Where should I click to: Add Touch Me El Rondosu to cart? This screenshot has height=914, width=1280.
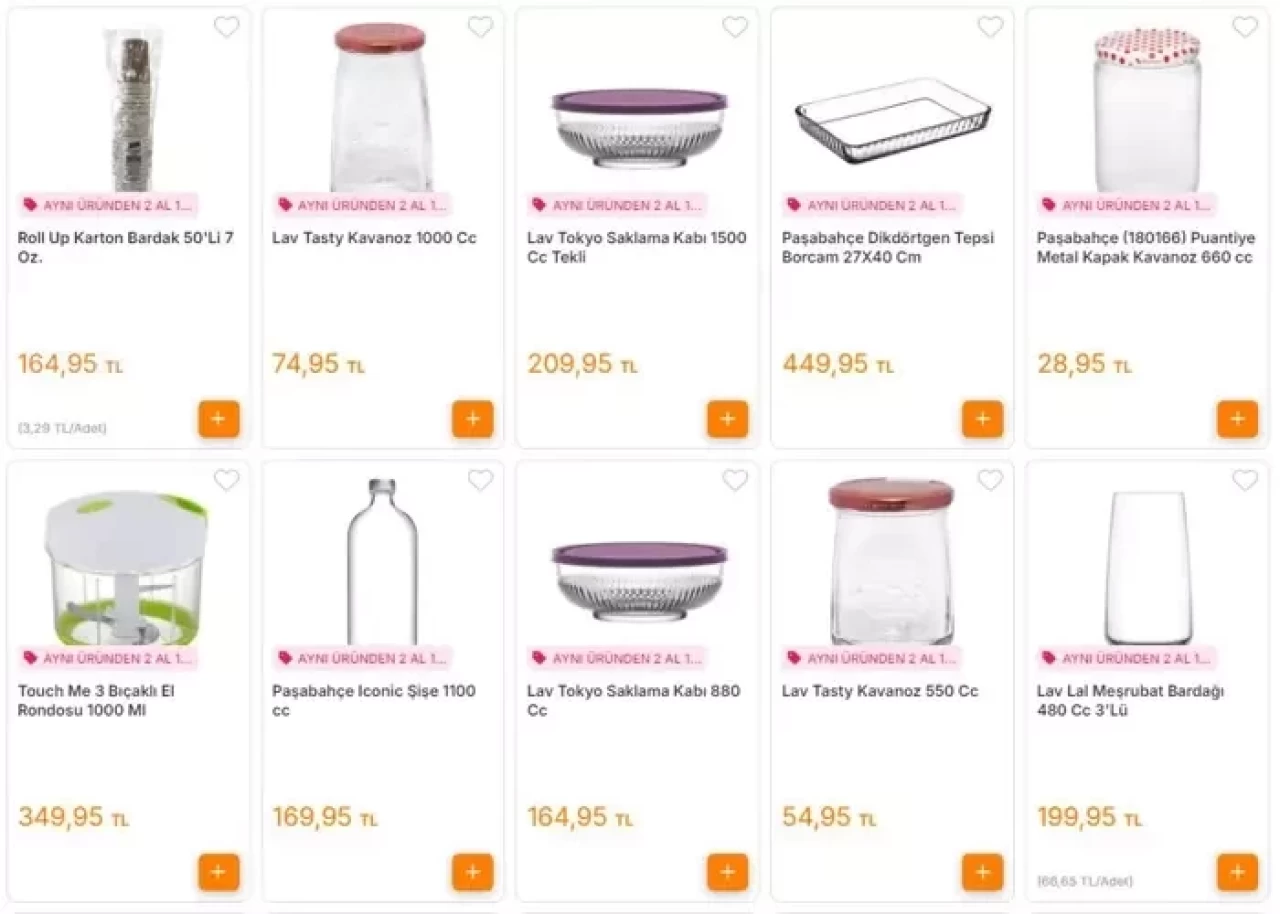tap(218, 872)
